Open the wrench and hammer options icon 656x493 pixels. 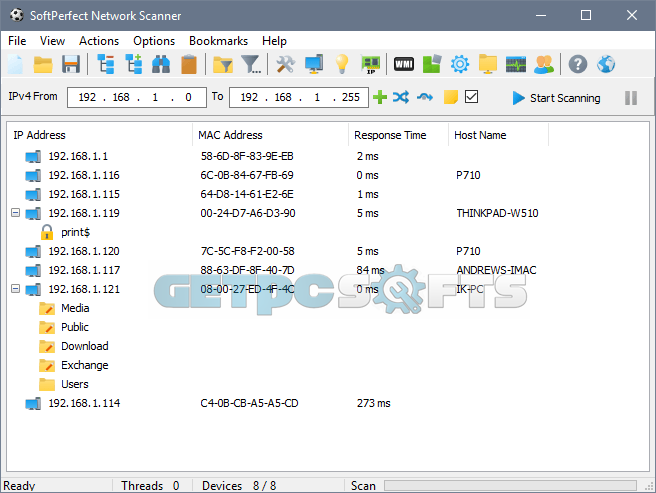(286, 64)
